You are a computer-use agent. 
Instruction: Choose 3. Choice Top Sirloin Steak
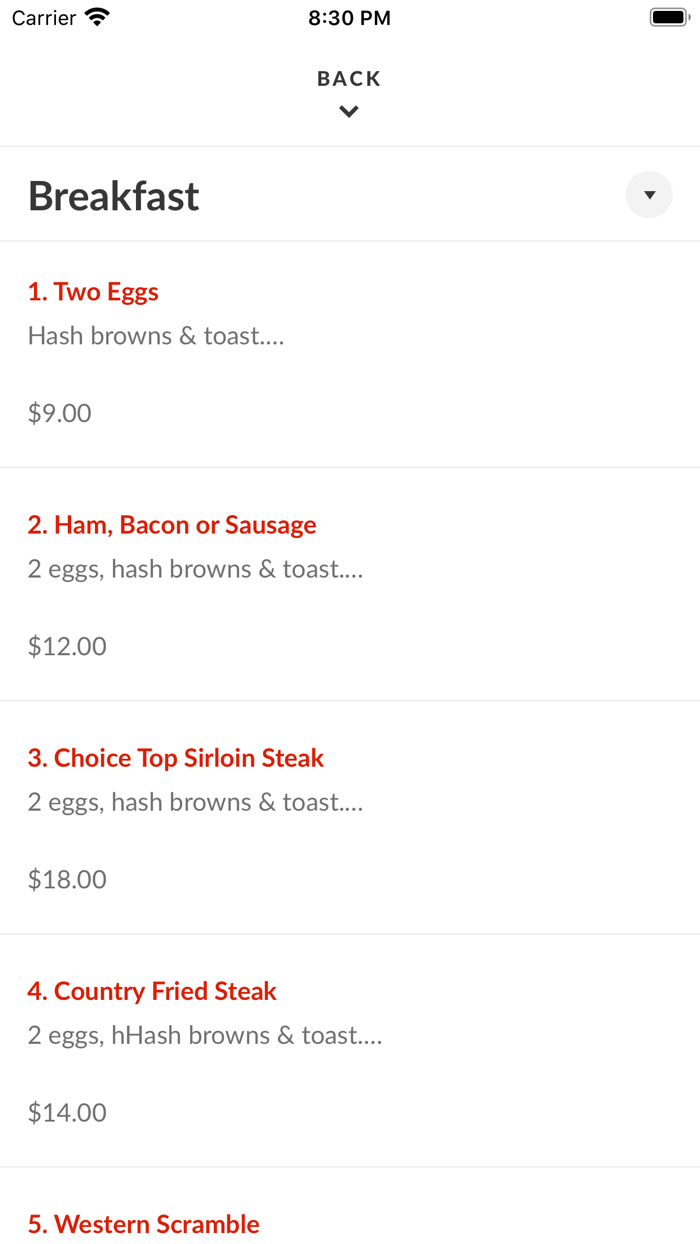coord(176,758)
